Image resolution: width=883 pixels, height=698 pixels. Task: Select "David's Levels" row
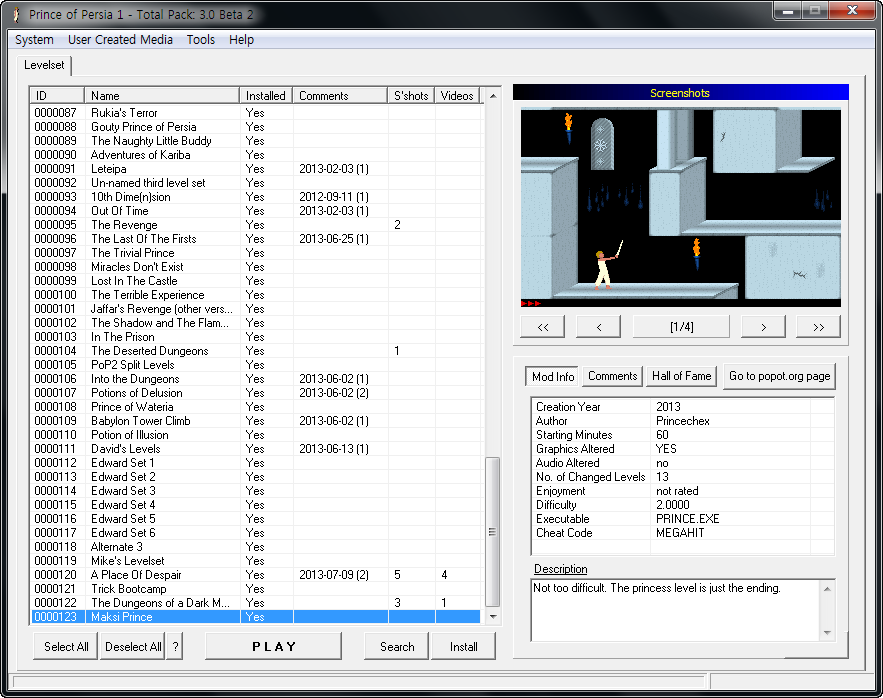pos(256,449)
